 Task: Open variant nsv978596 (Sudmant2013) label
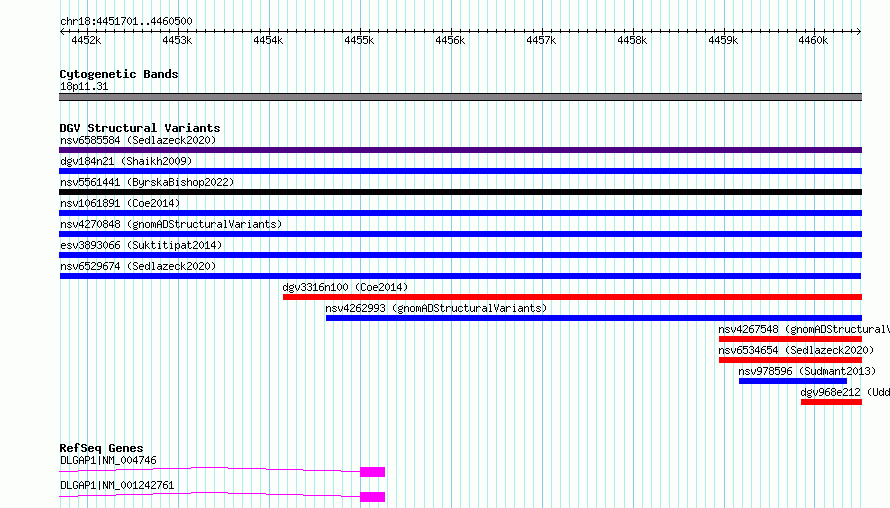807,371
